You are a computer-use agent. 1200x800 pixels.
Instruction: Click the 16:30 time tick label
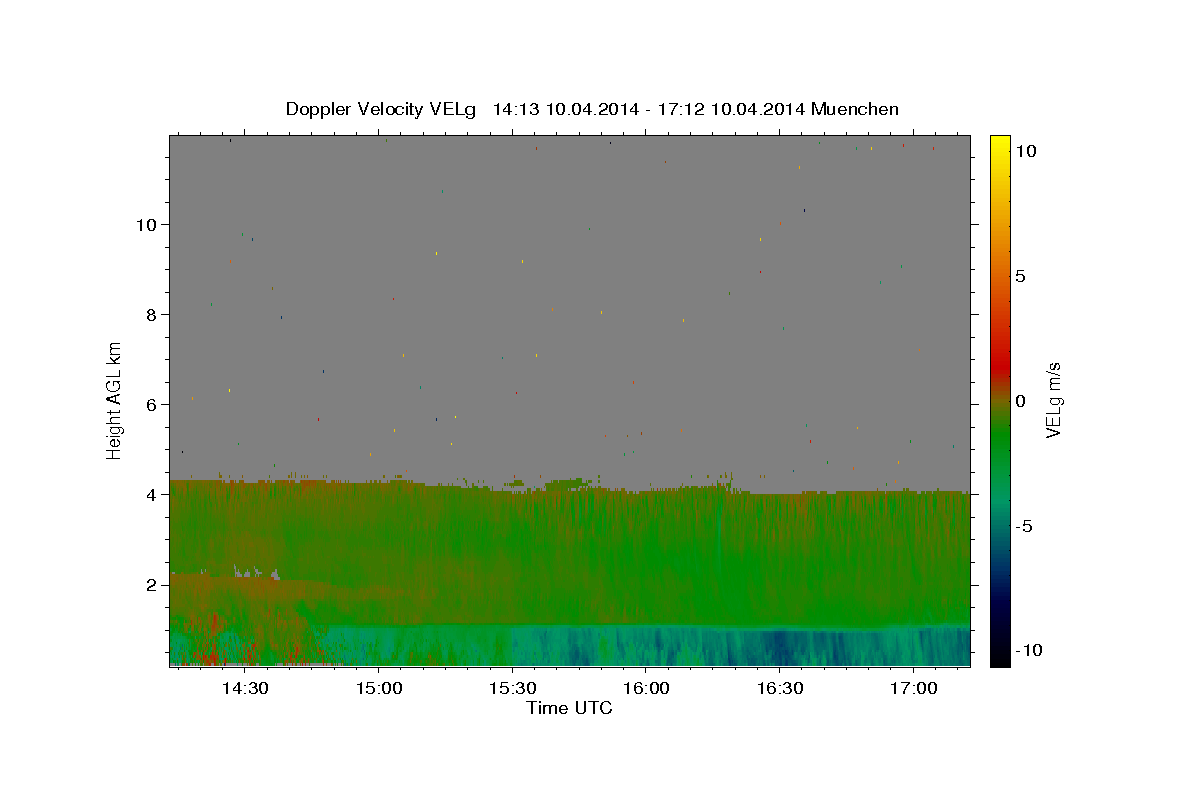(x=780, y=688)
